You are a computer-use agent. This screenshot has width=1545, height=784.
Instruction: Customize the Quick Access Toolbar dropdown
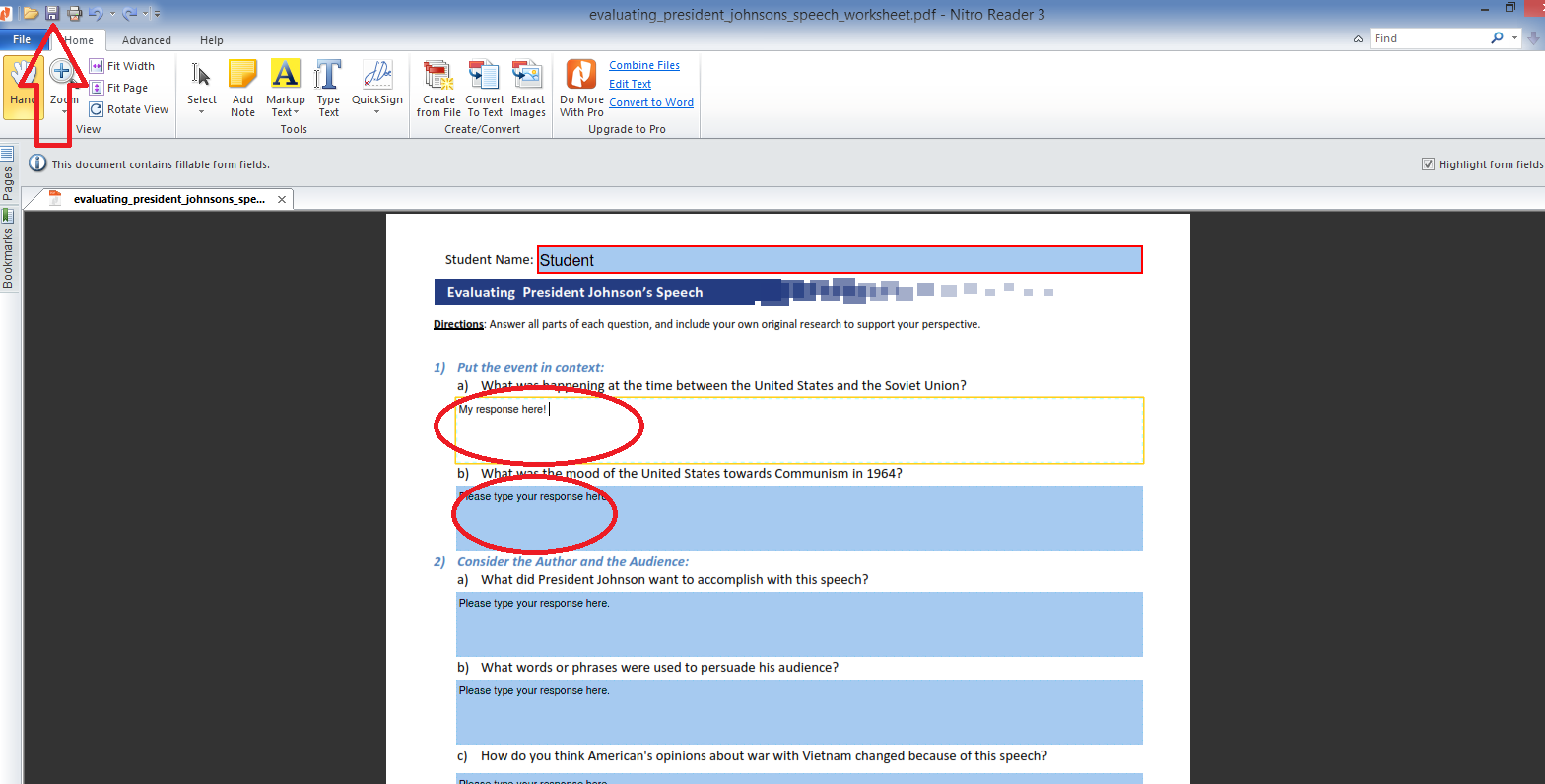coord(157,14)
